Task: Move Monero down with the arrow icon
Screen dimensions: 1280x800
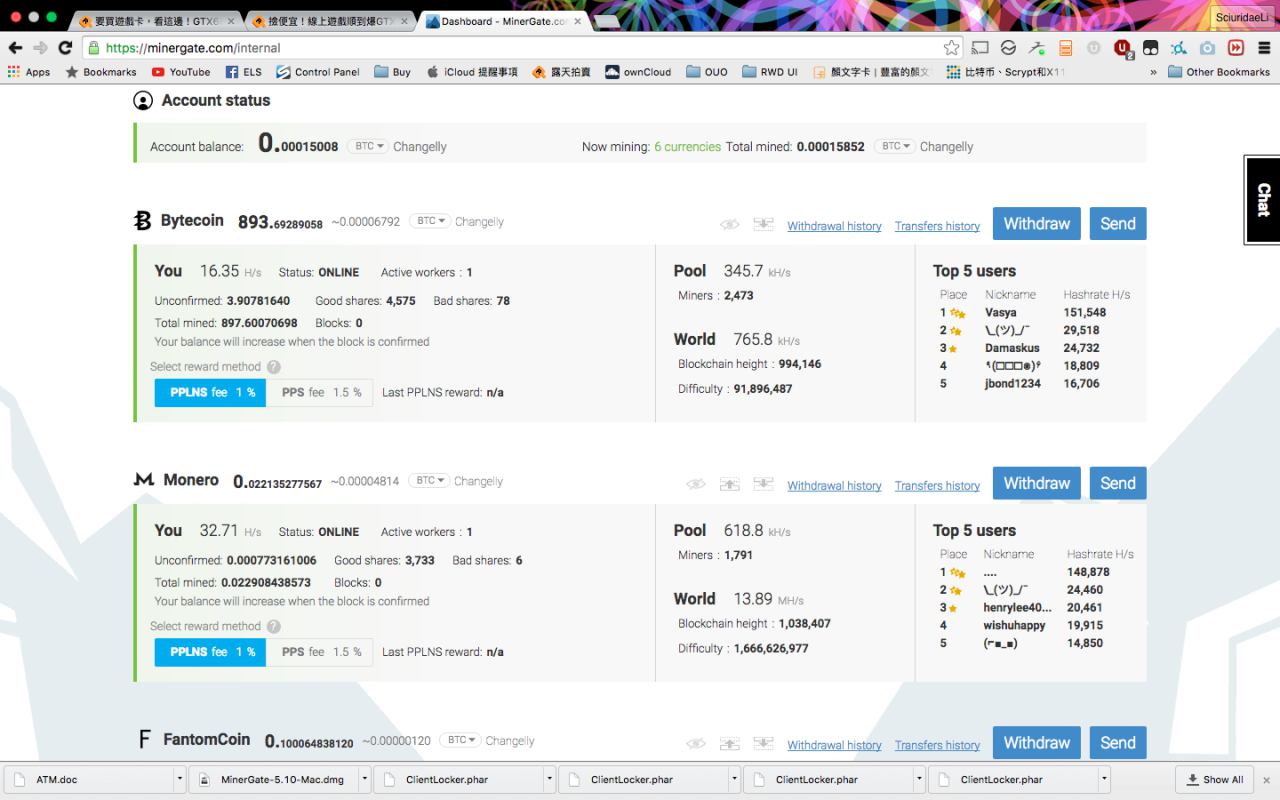Action: (763, 484)
